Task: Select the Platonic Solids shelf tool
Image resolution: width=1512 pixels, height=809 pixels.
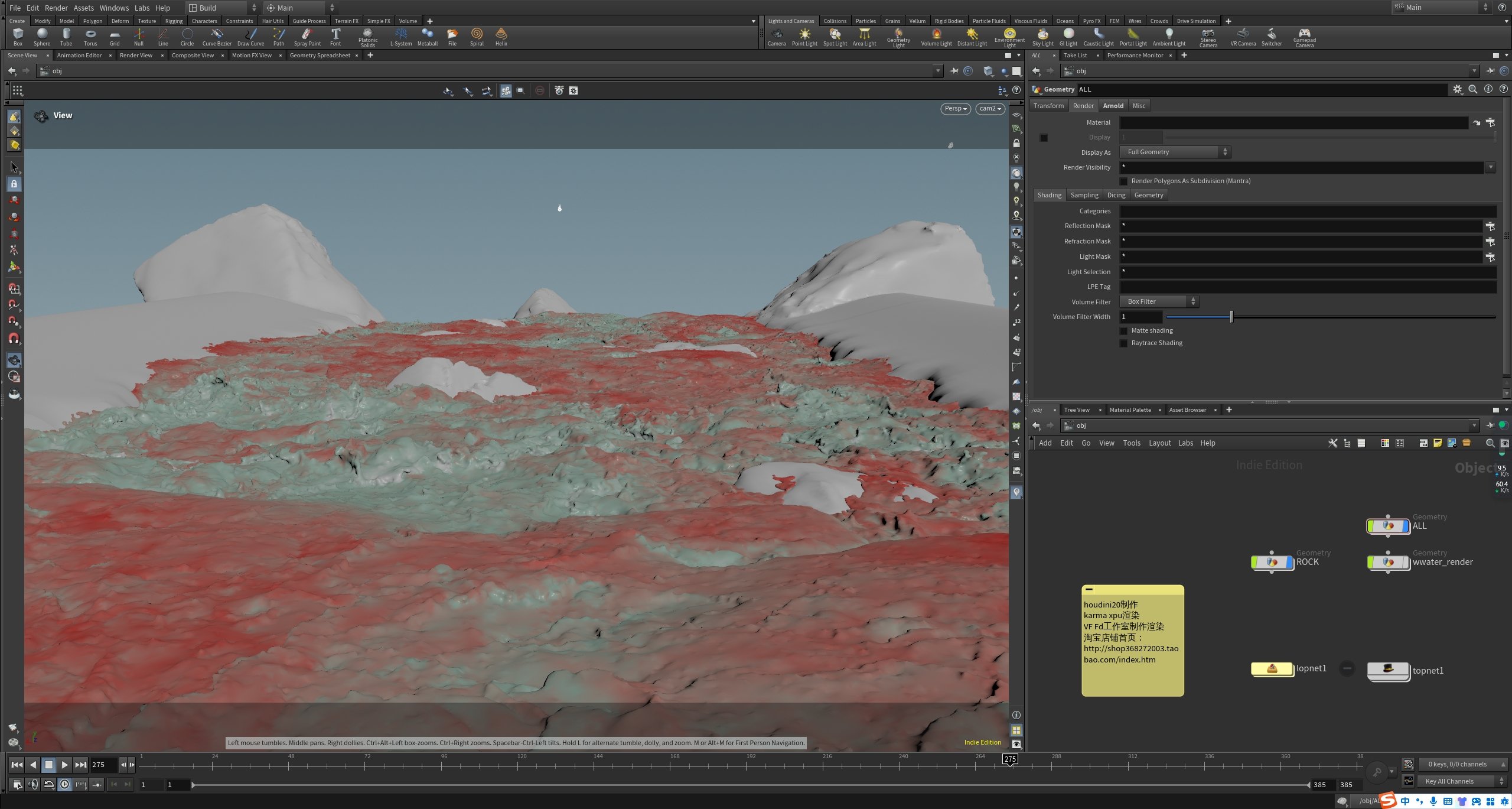Action: pos(367,37)
